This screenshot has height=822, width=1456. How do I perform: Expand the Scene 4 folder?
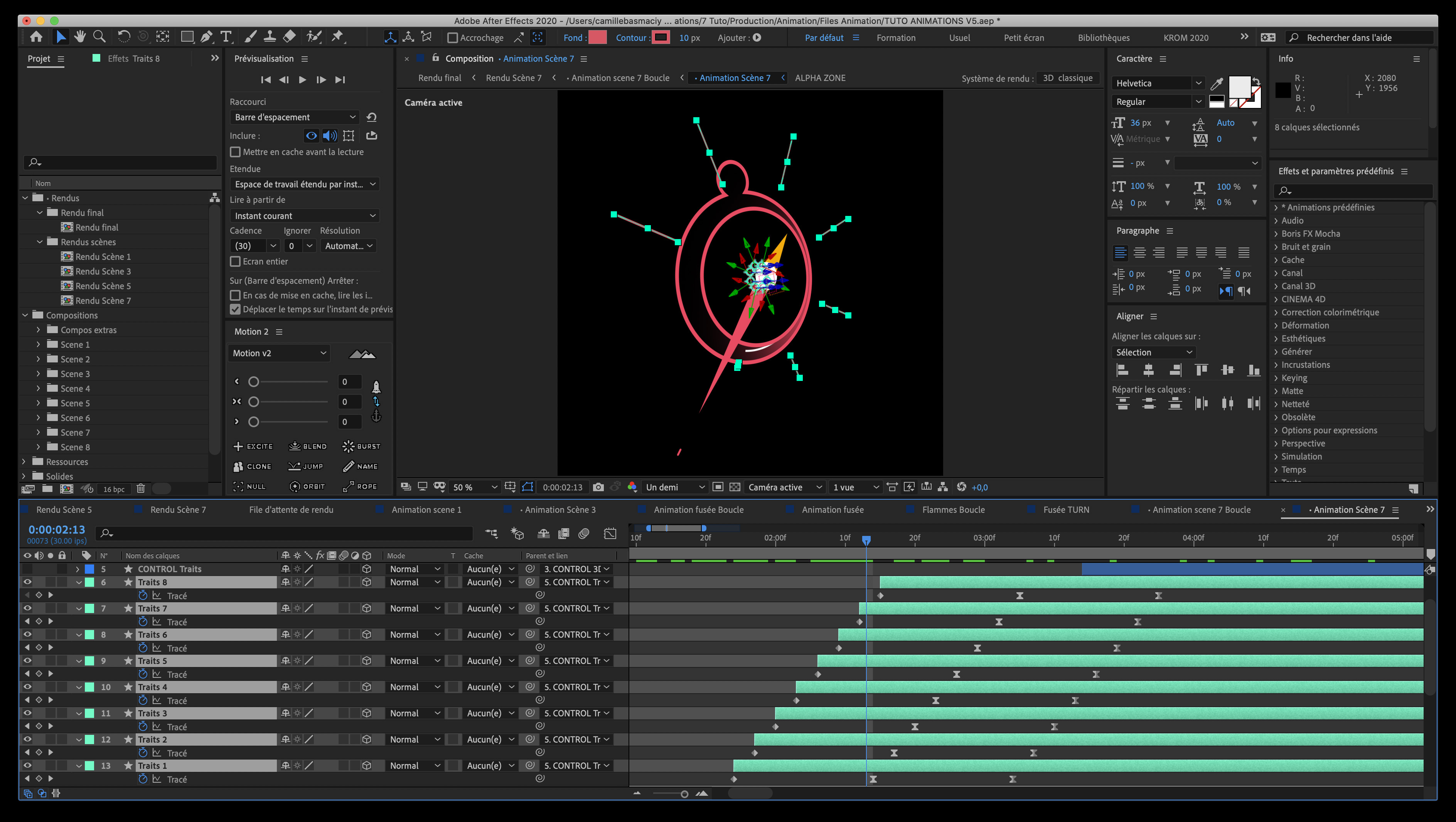coord(38,388)
